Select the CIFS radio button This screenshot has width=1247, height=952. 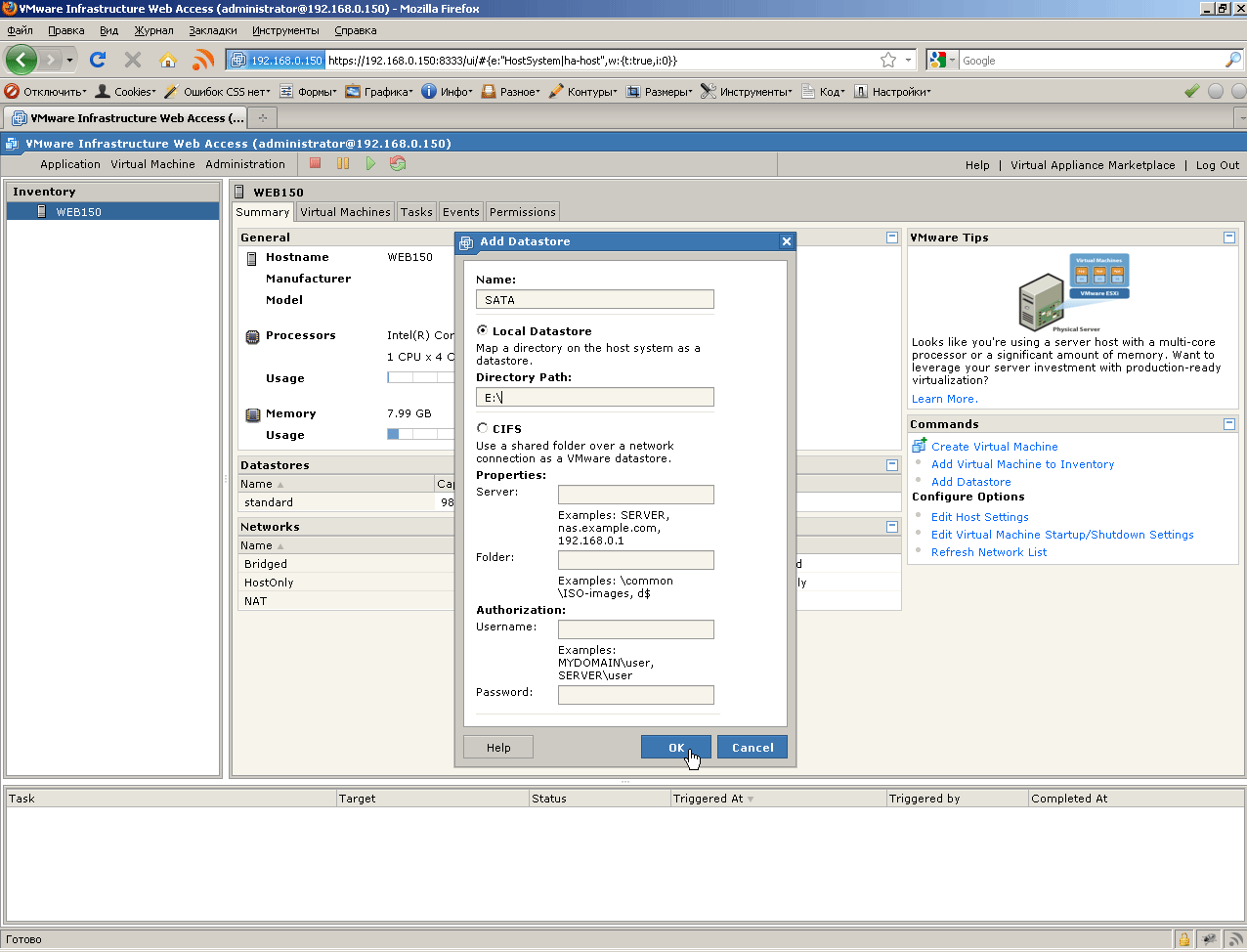click(483, 428)
